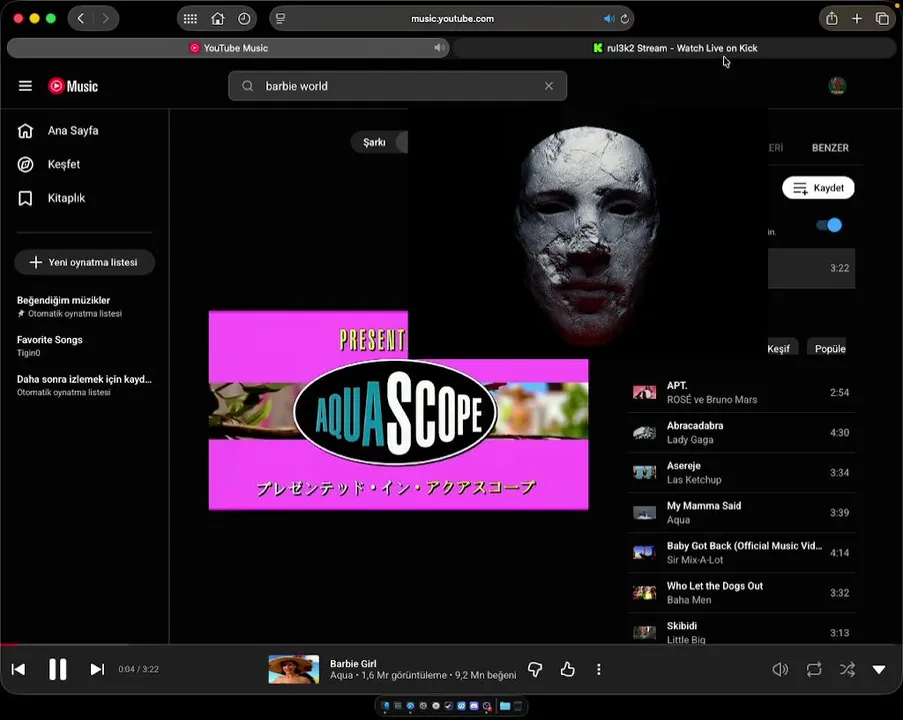Click the site settings icon in address bar
The width and height of the screenshot is (903, 720).
tap(280, 18)
